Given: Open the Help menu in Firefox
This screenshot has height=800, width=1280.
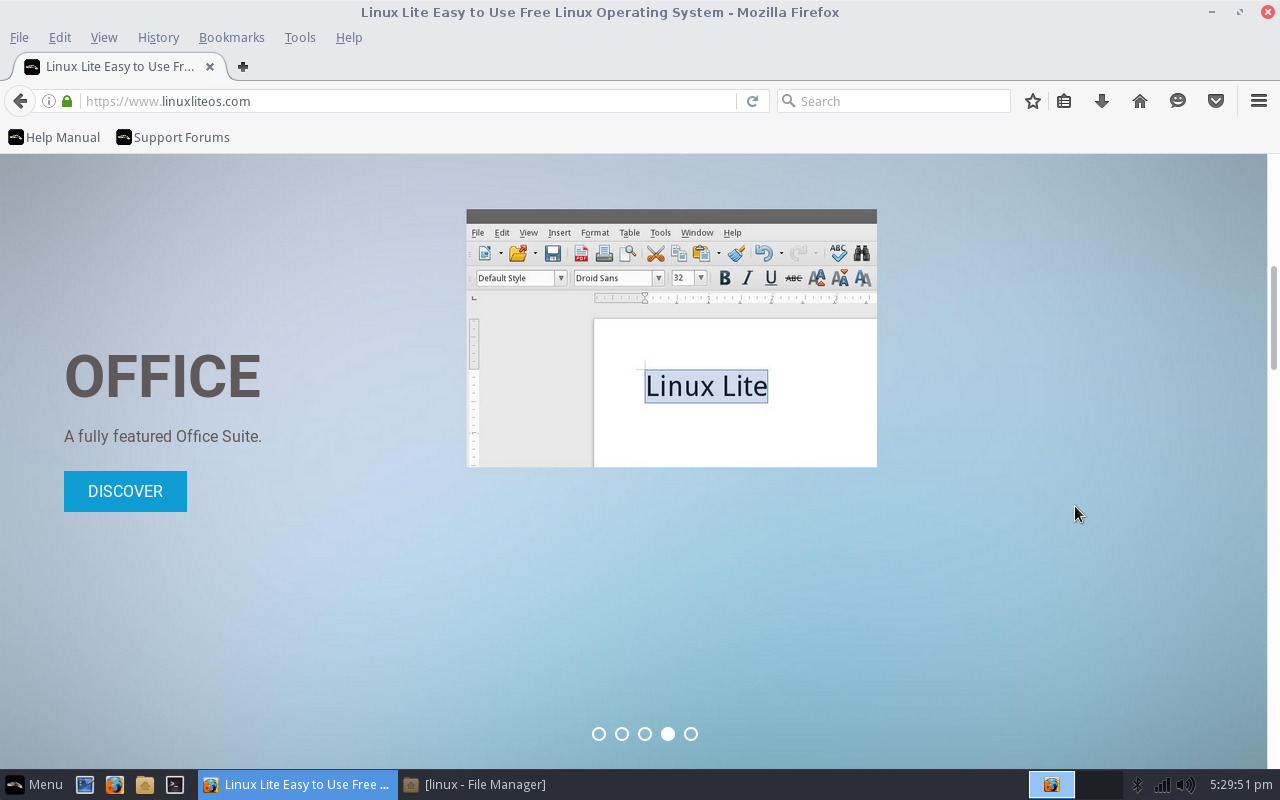Looking at the screenshot, I should (349, 37).
